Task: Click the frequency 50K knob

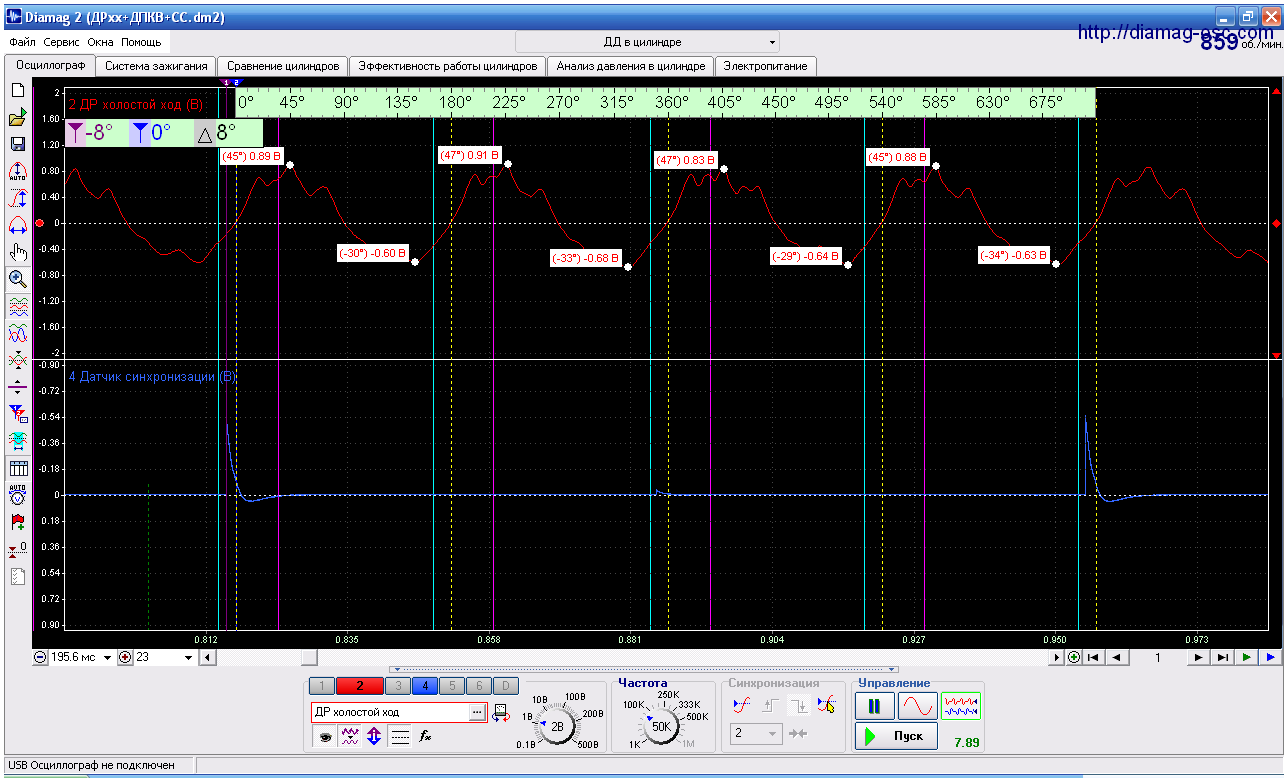Action: coord(662,728)
